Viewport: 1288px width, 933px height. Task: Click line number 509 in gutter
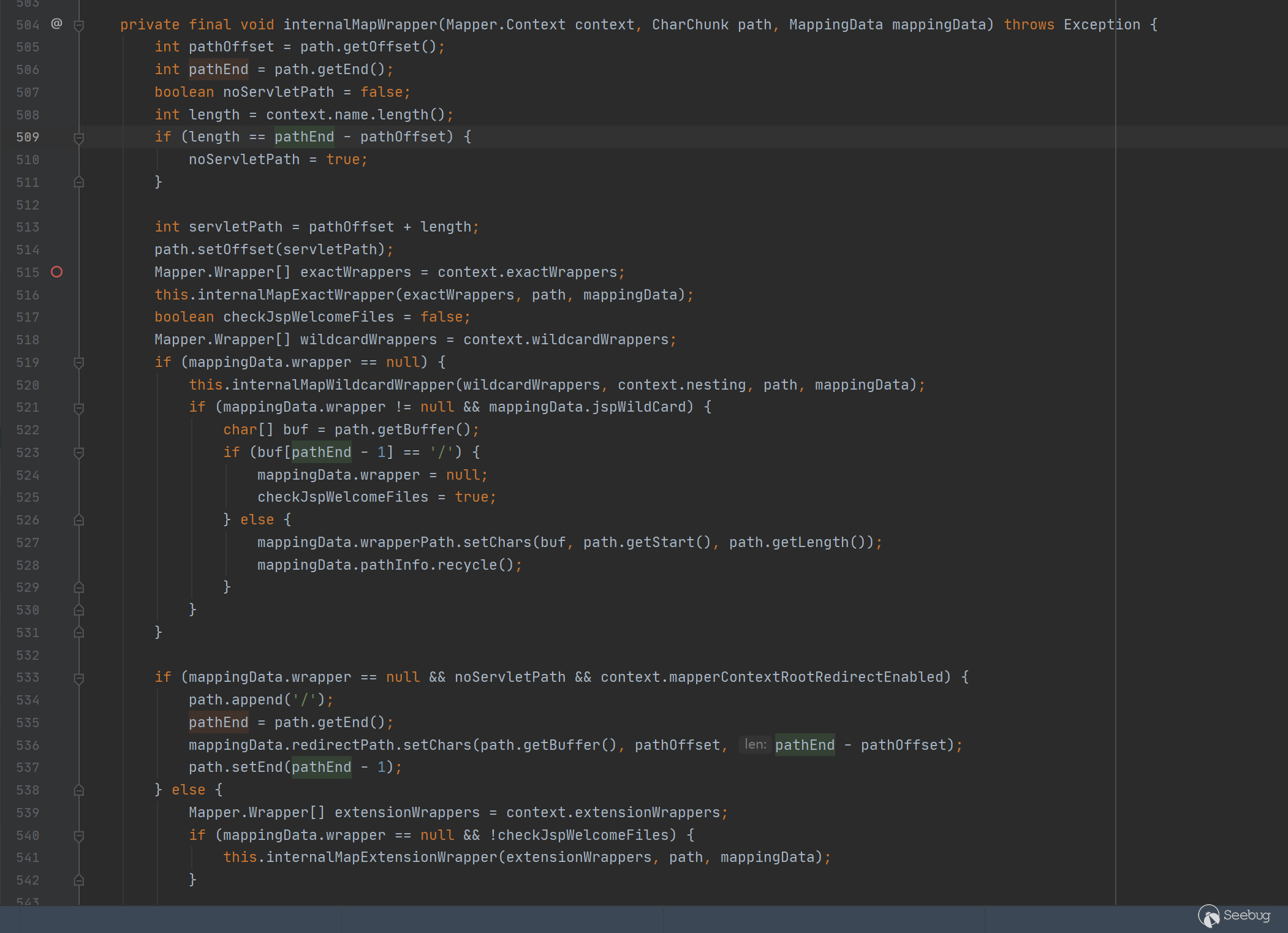(28, 137)
